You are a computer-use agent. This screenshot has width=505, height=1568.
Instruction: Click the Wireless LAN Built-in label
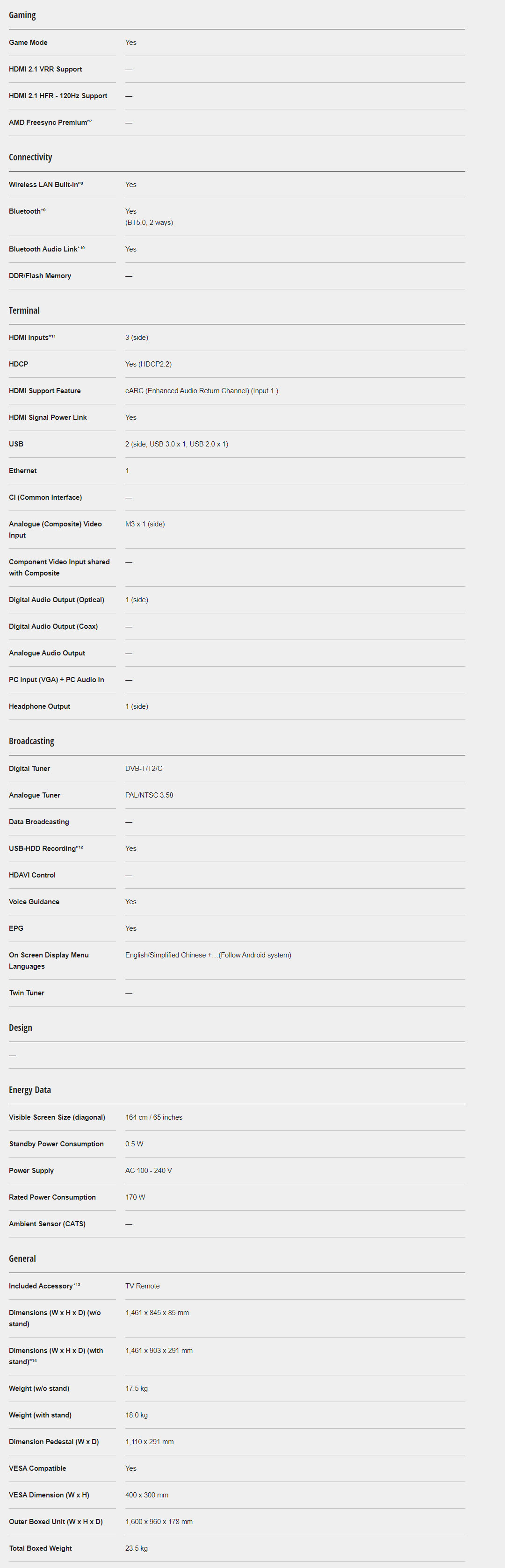pyautogui.click(x=45, y=185)
